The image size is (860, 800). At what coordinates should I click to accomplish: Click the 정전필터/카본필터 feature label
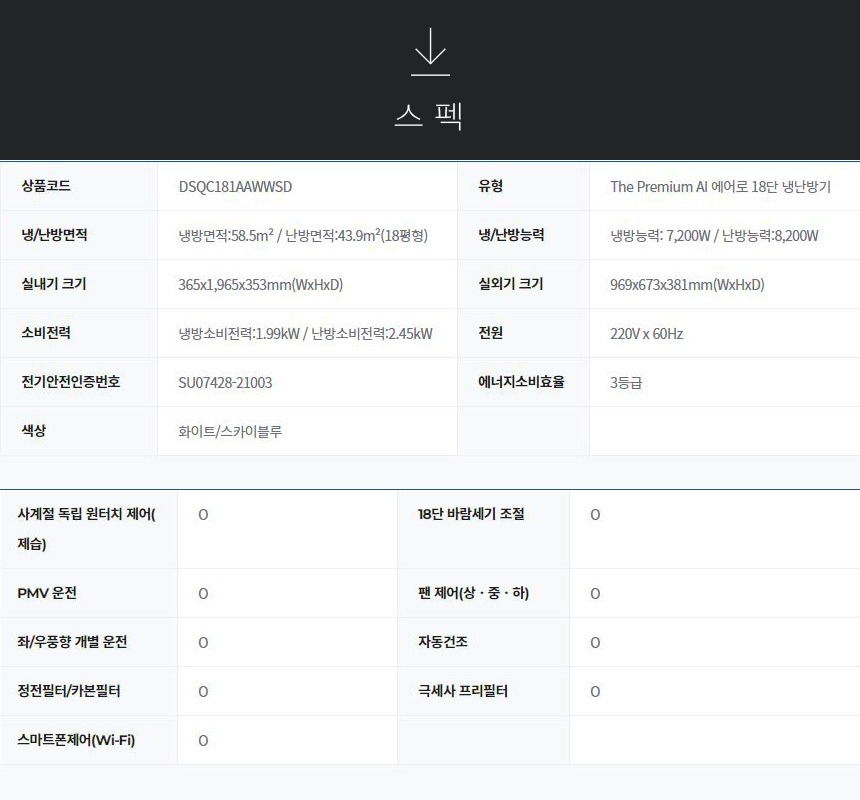(69, 691)
